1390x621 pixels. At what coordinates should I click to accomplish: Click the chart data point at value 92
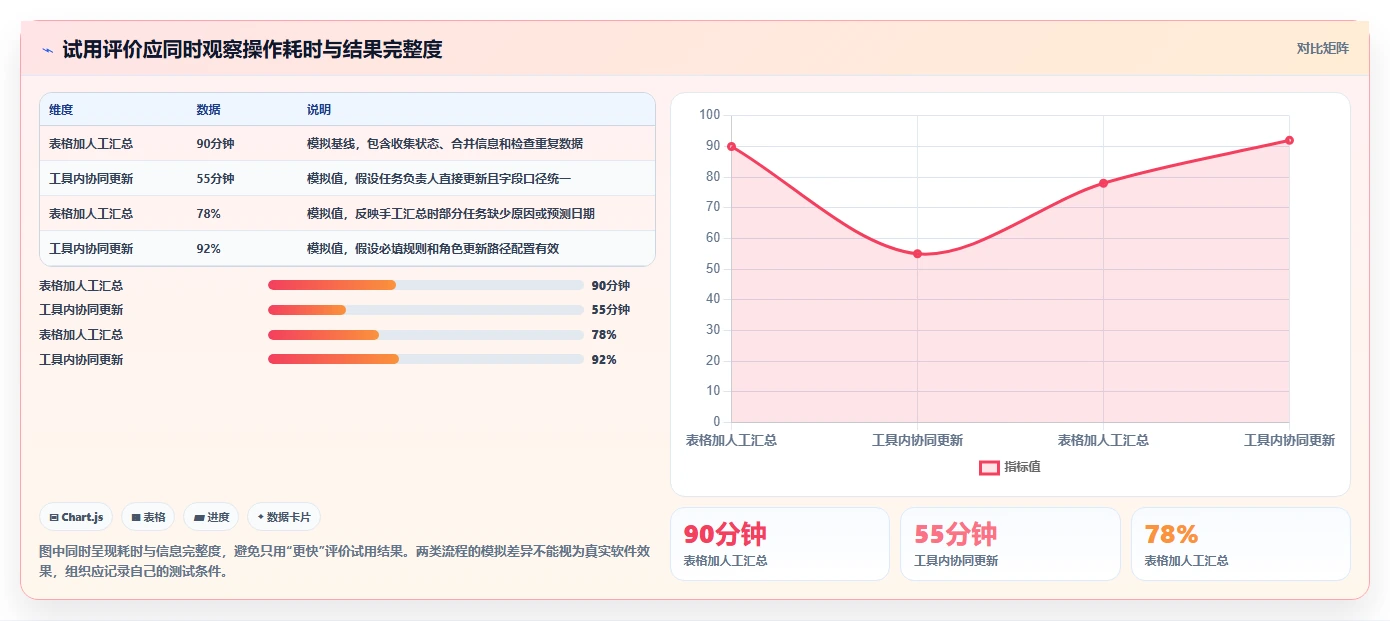(1289, 140)
